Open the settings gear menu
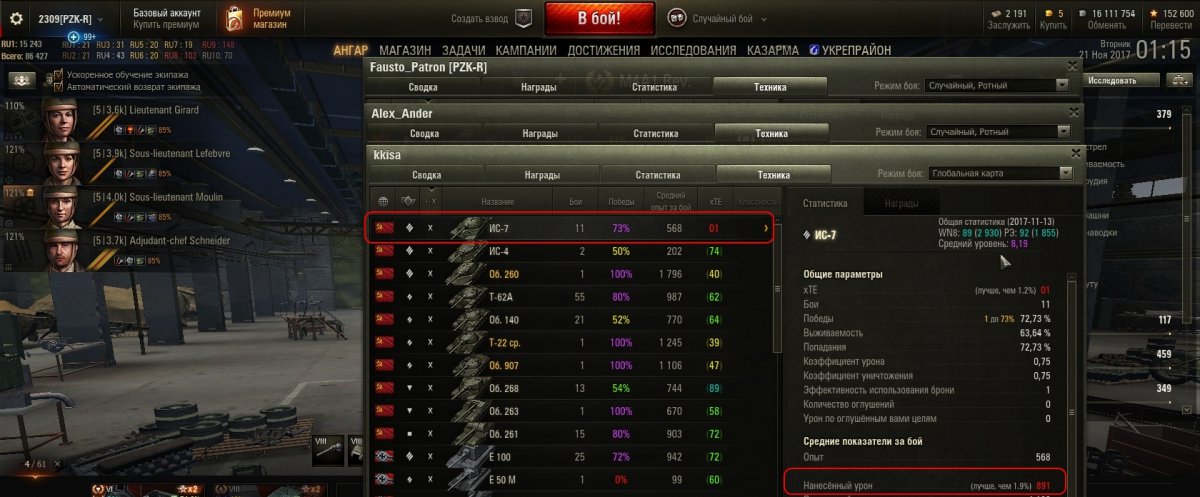Screen dimensions: 1200x497 16,17
